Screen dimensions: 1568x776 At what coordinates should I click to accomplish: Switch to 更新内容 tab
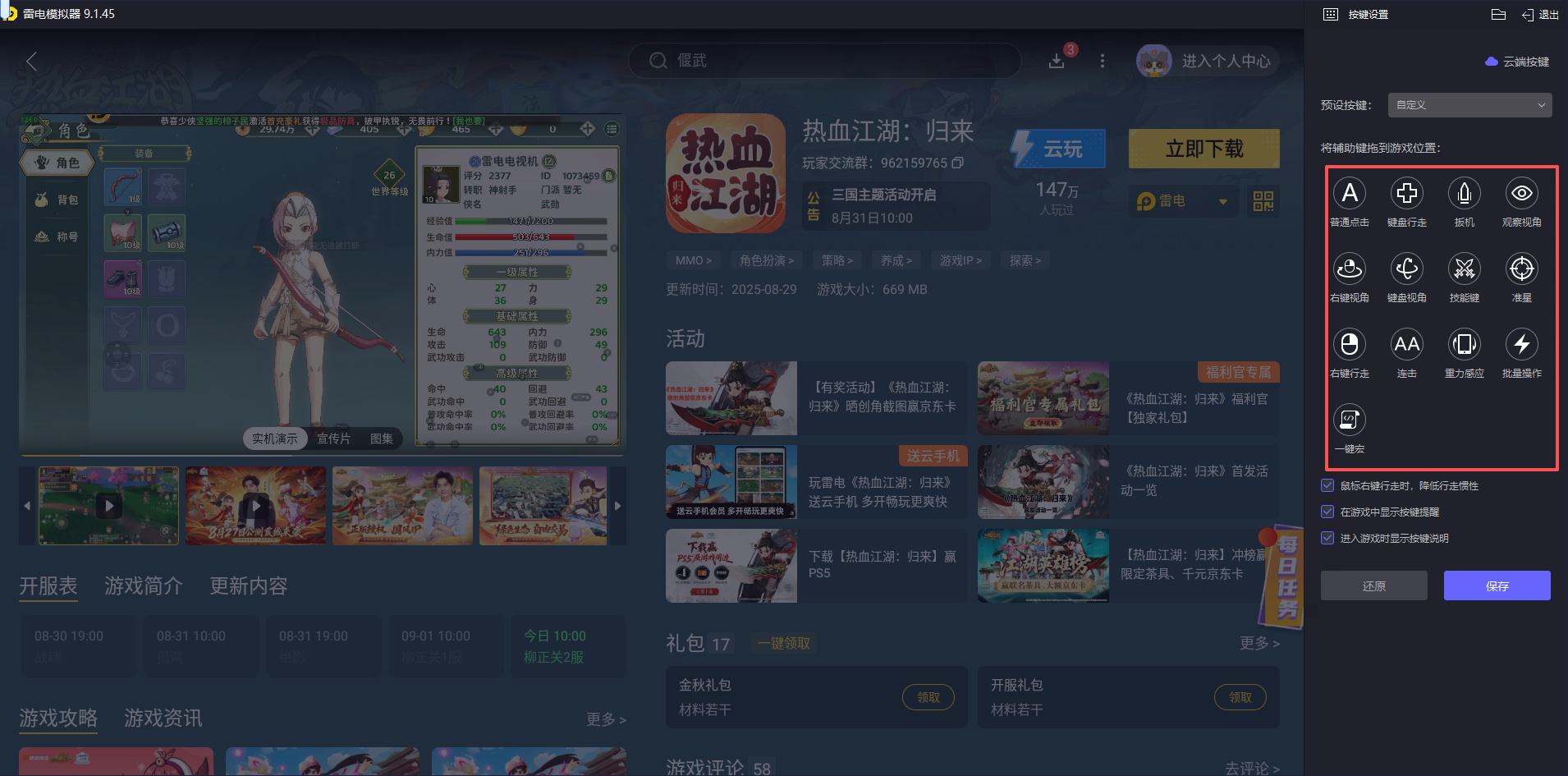pos(249,585)
